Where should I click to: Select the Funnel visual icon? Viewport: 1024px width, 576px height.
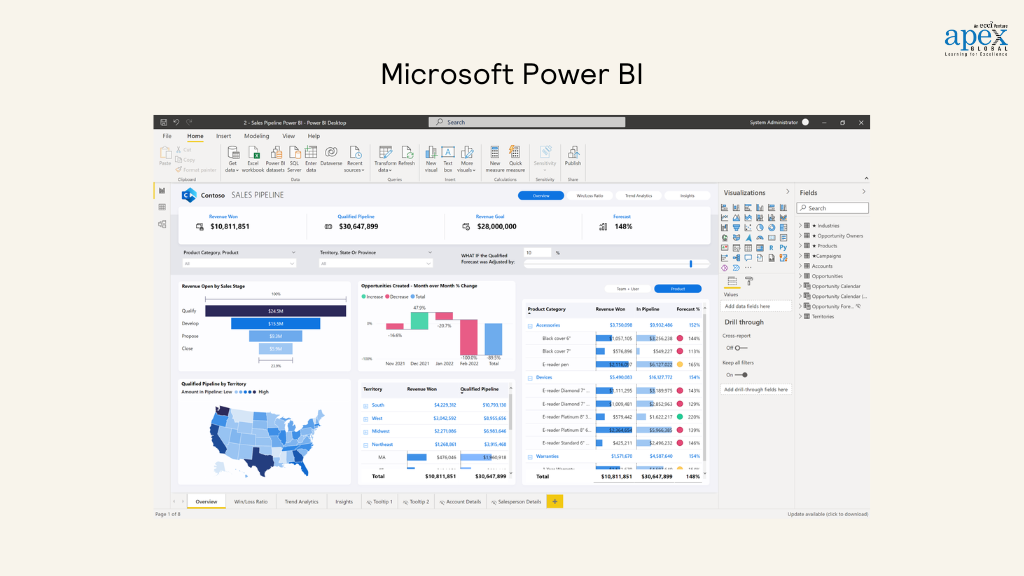point(736,228)
